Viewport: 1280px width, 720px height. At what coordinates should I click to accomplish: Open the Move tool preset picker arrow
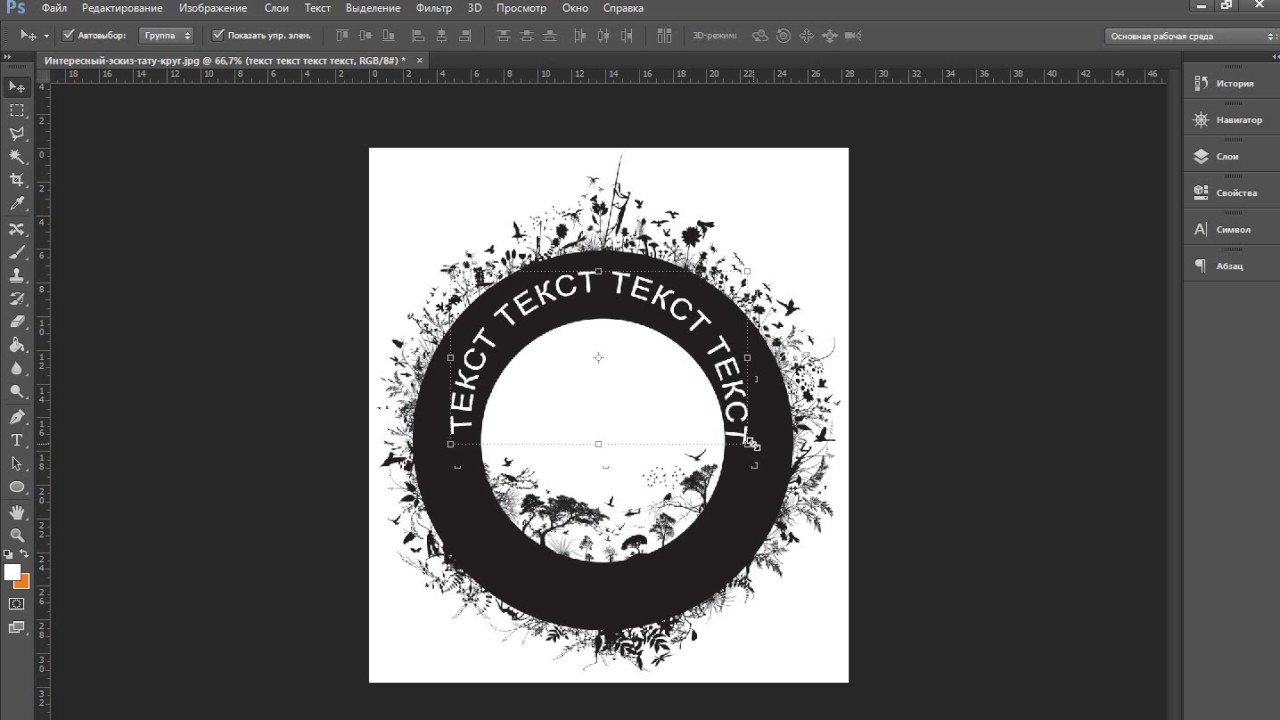(x=46, y=36)
